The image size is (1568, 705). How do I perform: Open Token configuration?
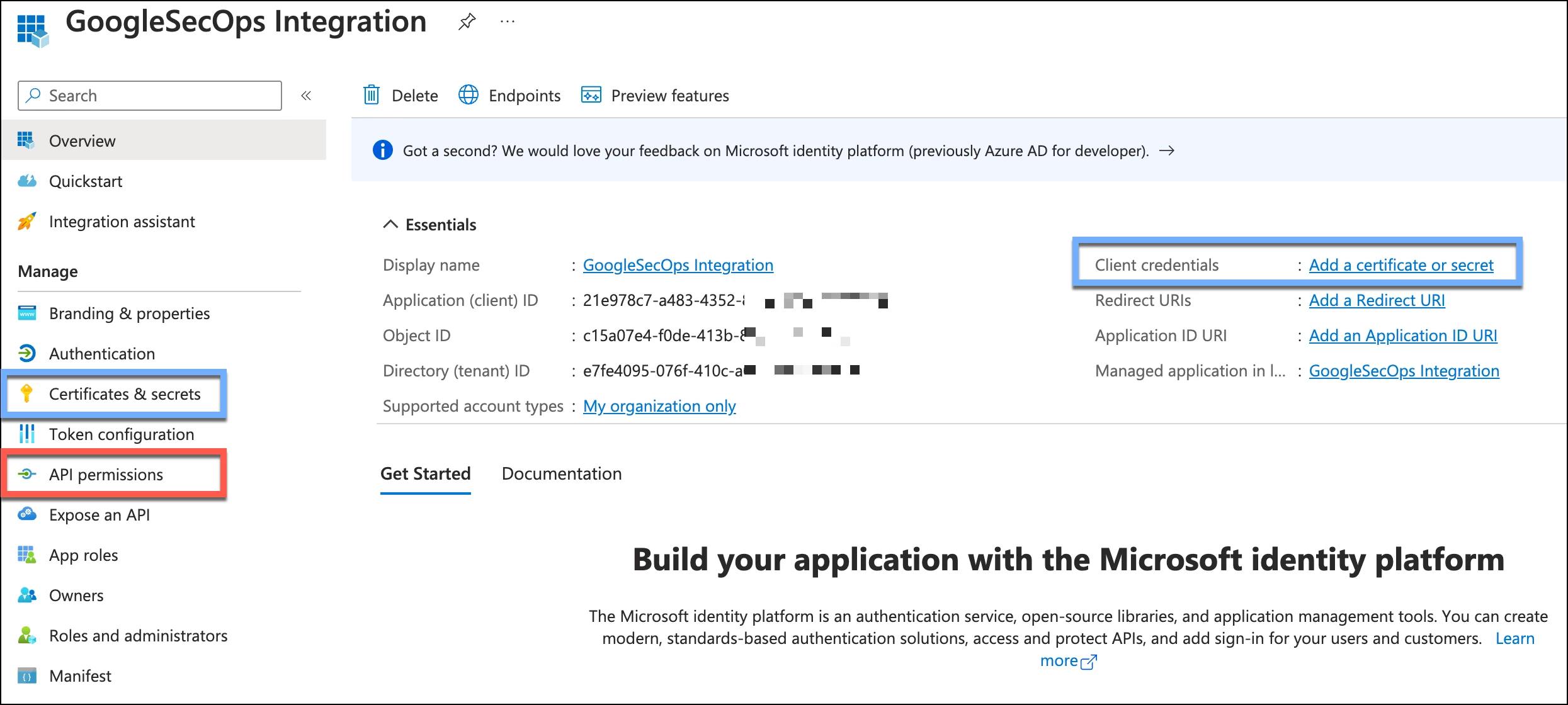tap(122, 434)
